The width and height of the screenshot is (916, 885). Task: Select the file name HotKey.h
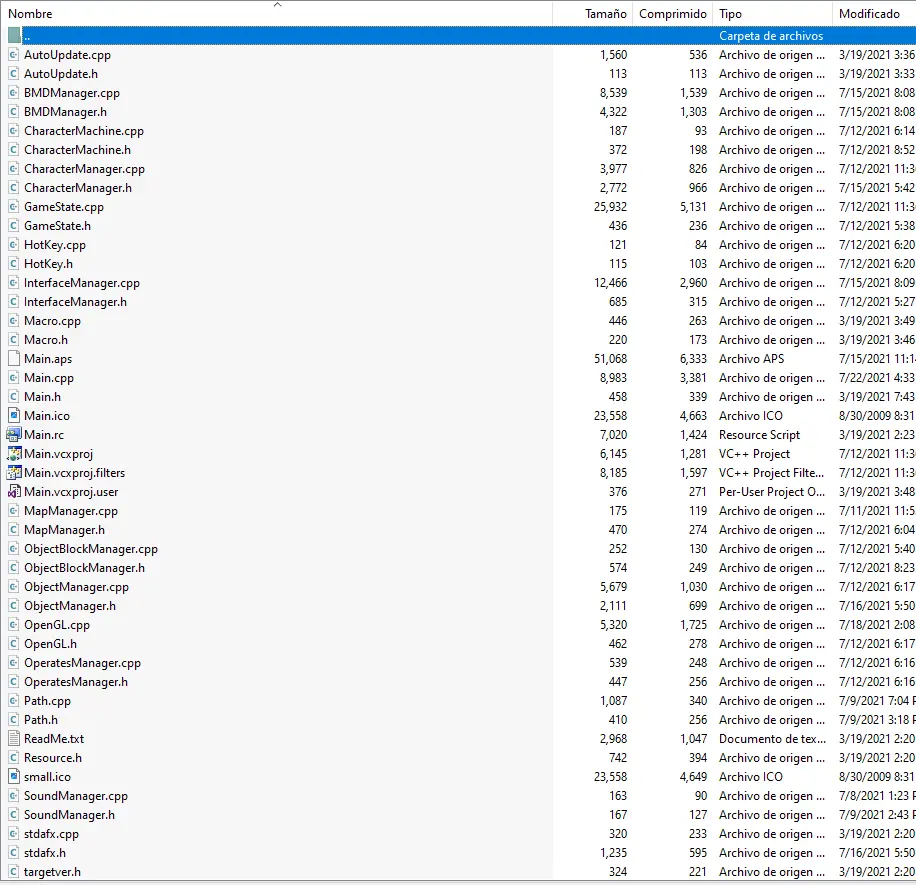[48, 264]
